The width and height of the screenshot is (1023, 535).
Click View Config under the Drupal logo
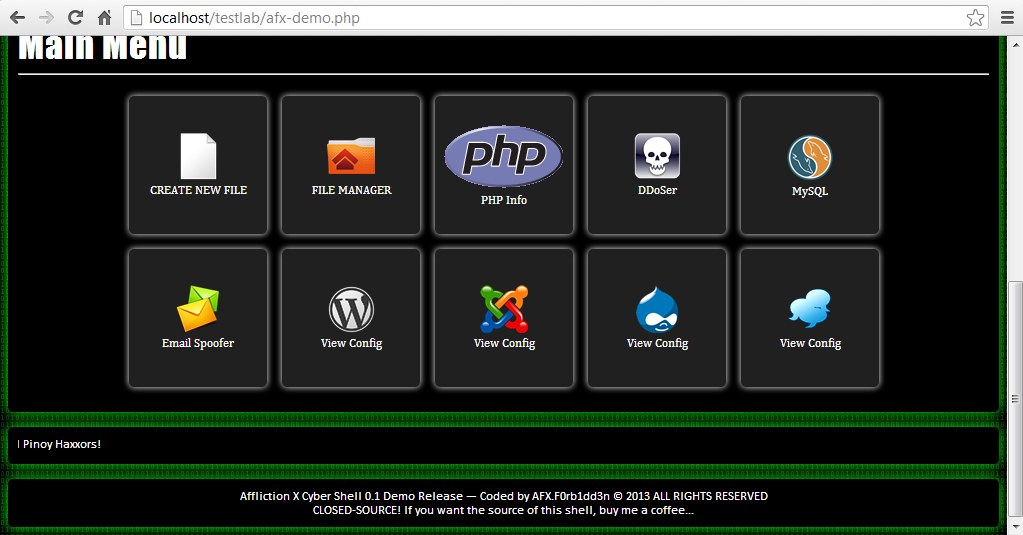657,343
